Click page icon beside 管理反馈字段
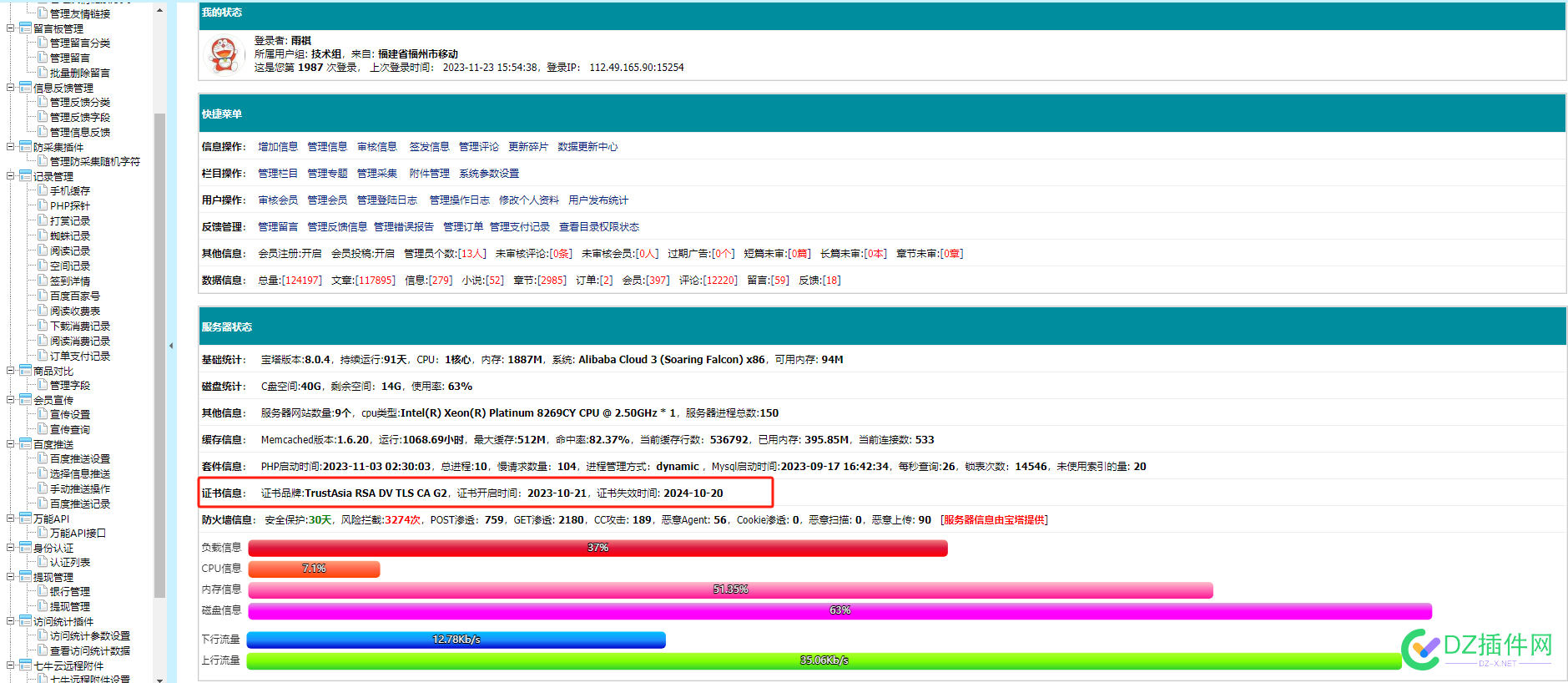Screen dimensions: 1568x683 43,117
